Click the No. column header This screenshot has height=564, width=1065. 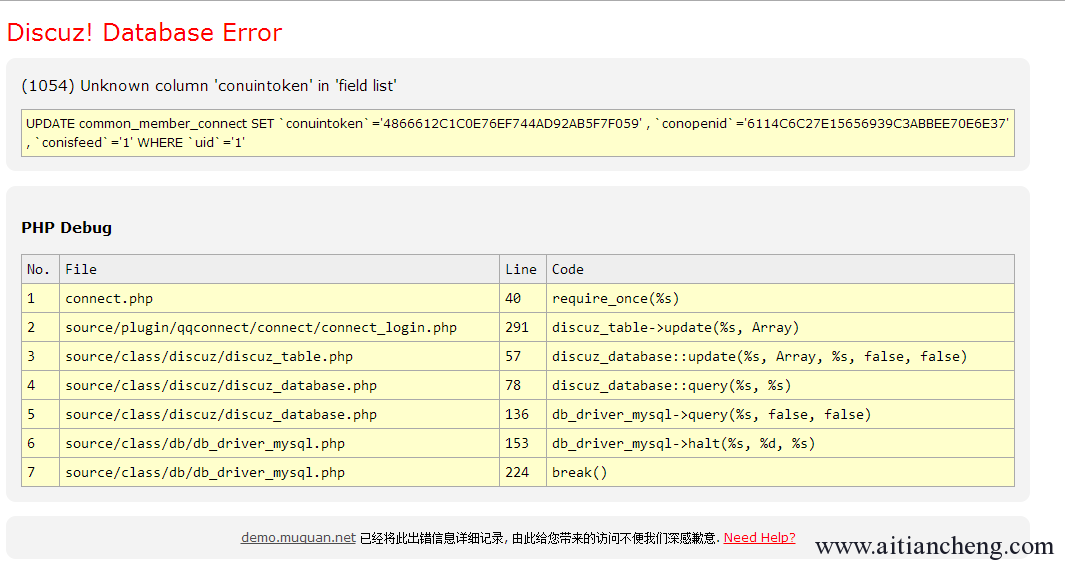pos(41,269)
